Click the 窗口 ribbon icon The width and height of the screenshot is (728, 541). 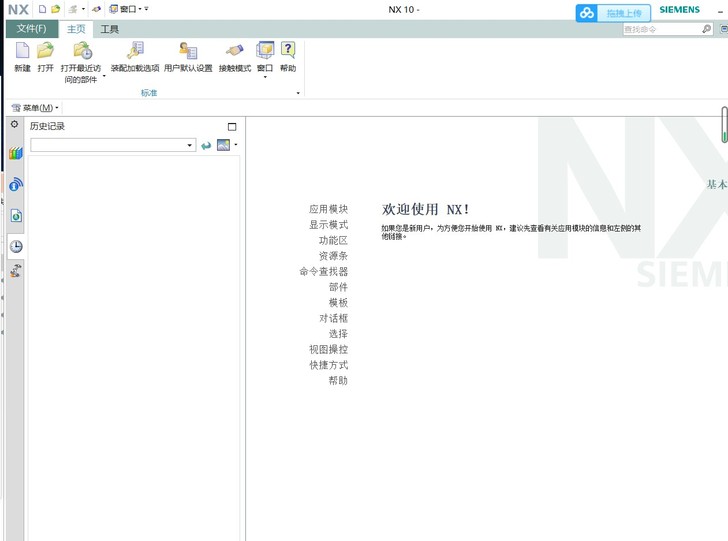tap(265, 51)
